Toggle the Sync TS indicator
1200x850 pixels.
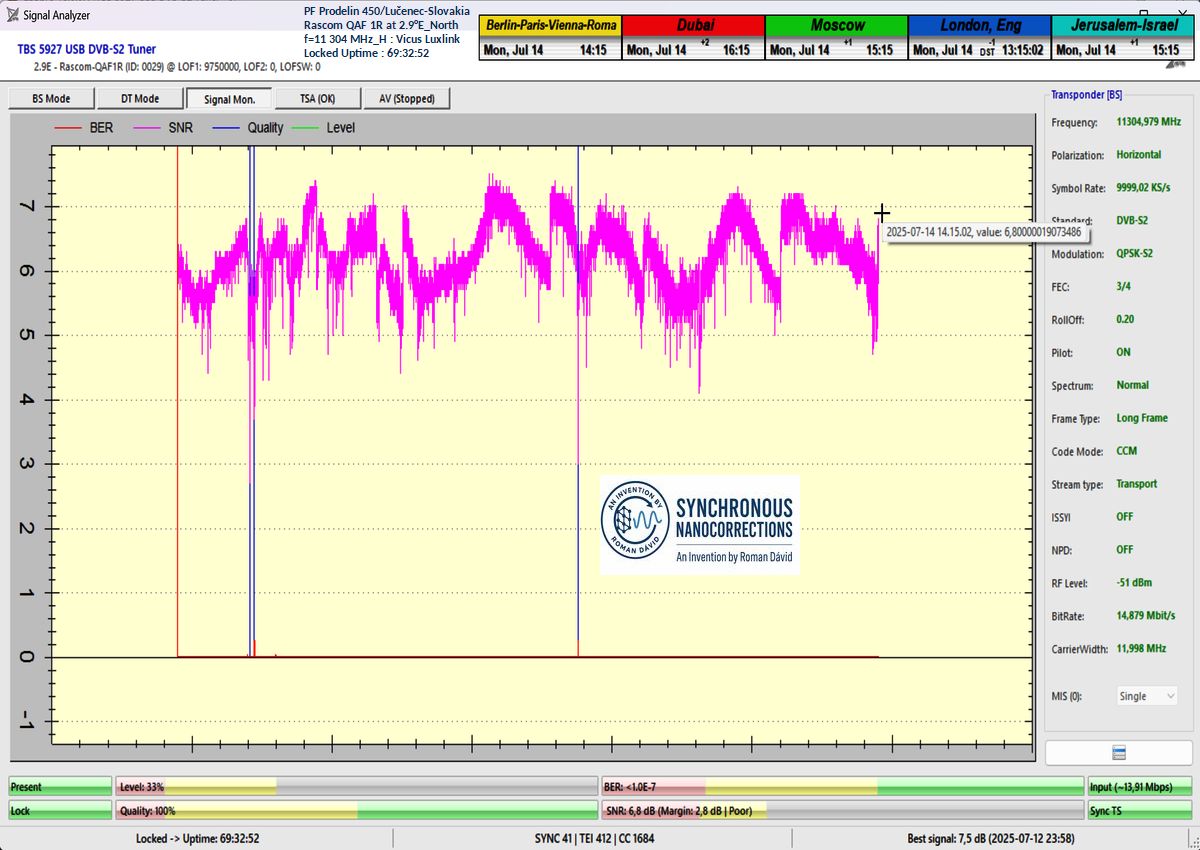tap(1140, 811)
